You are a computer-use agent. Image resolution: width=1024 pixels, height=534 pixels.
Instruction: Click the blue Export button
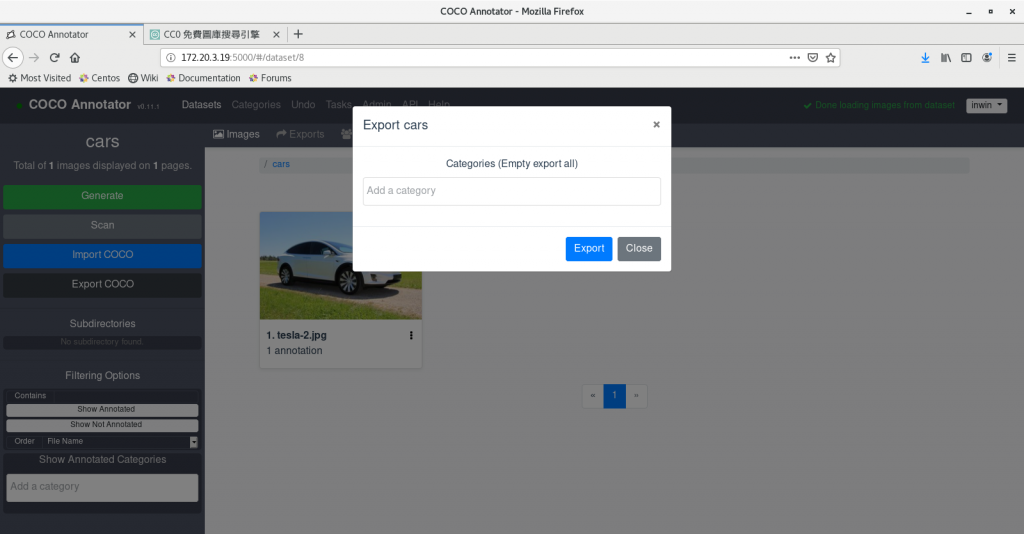[x=589, y=249]
